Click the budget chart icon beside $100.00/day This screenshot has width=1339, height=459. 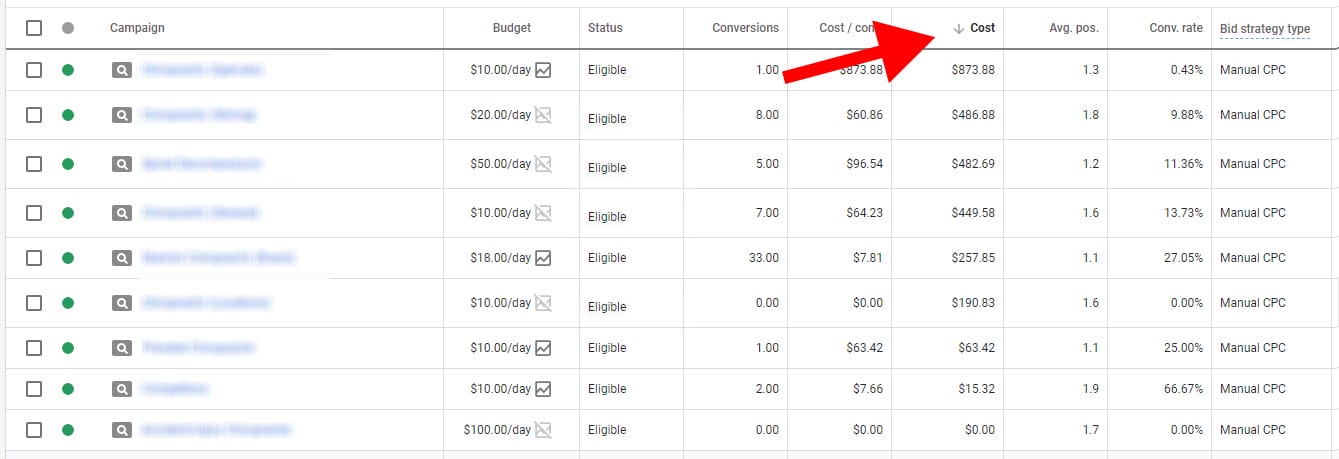tap(543, 430)
